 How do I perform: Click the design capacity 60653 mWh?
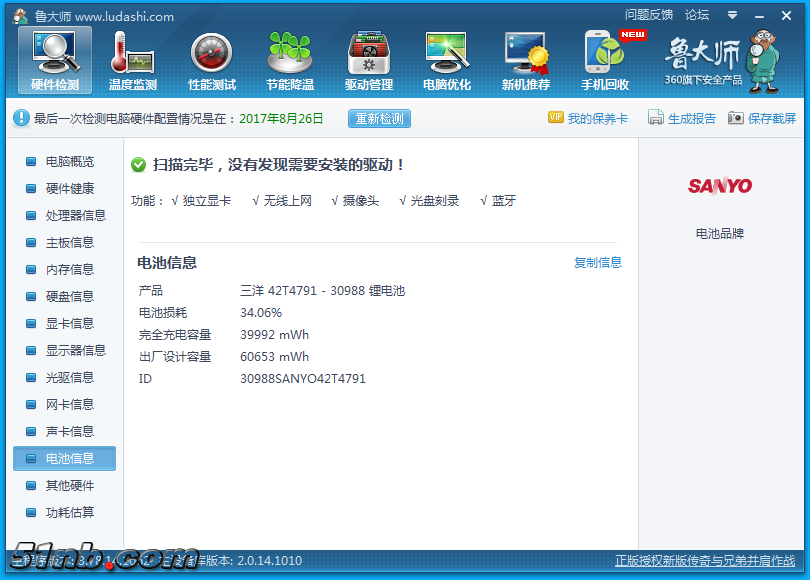pyautogui.click(x=274, y=357)
